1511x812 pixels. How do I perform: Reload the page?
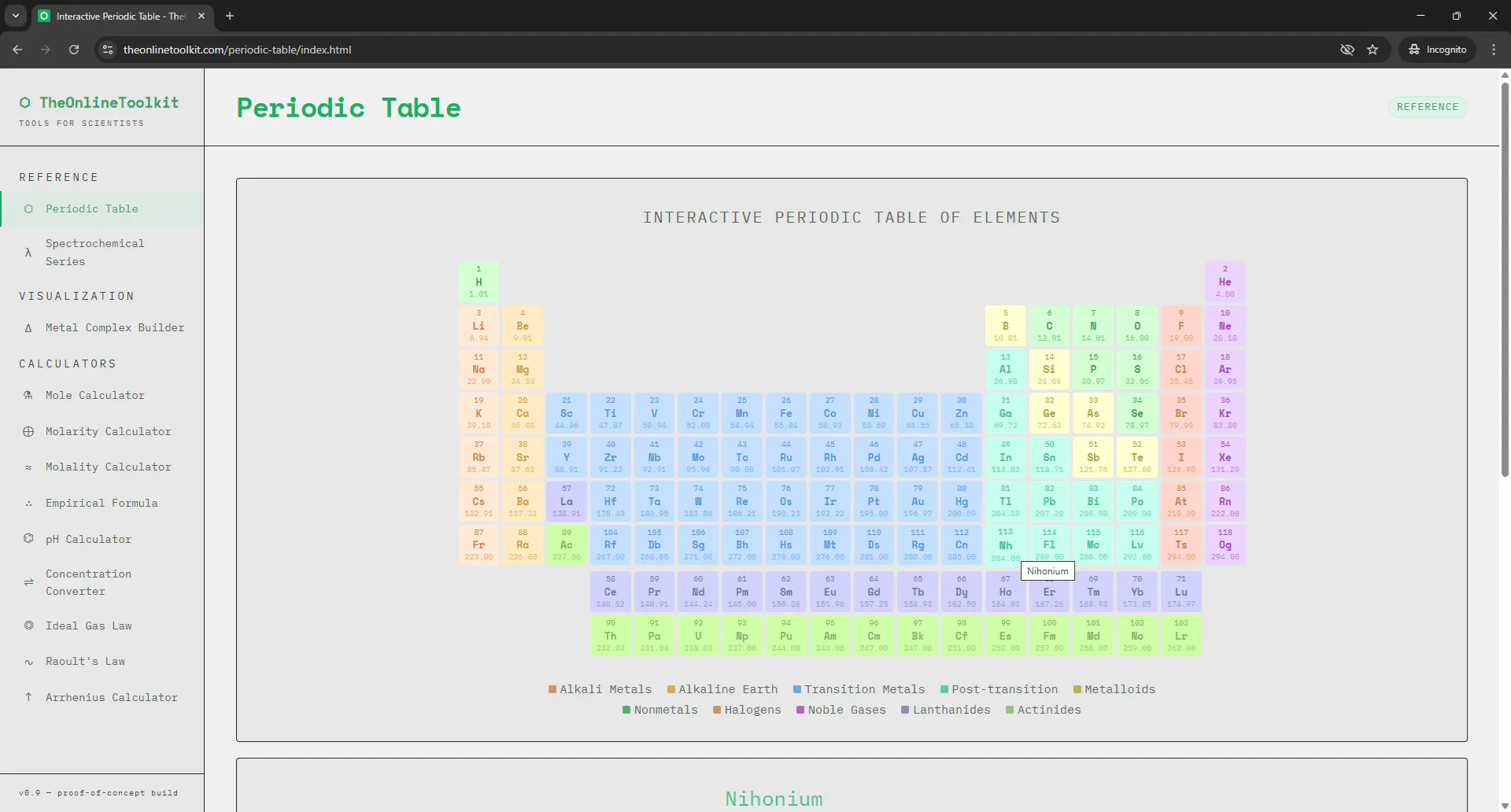[74, 50]
